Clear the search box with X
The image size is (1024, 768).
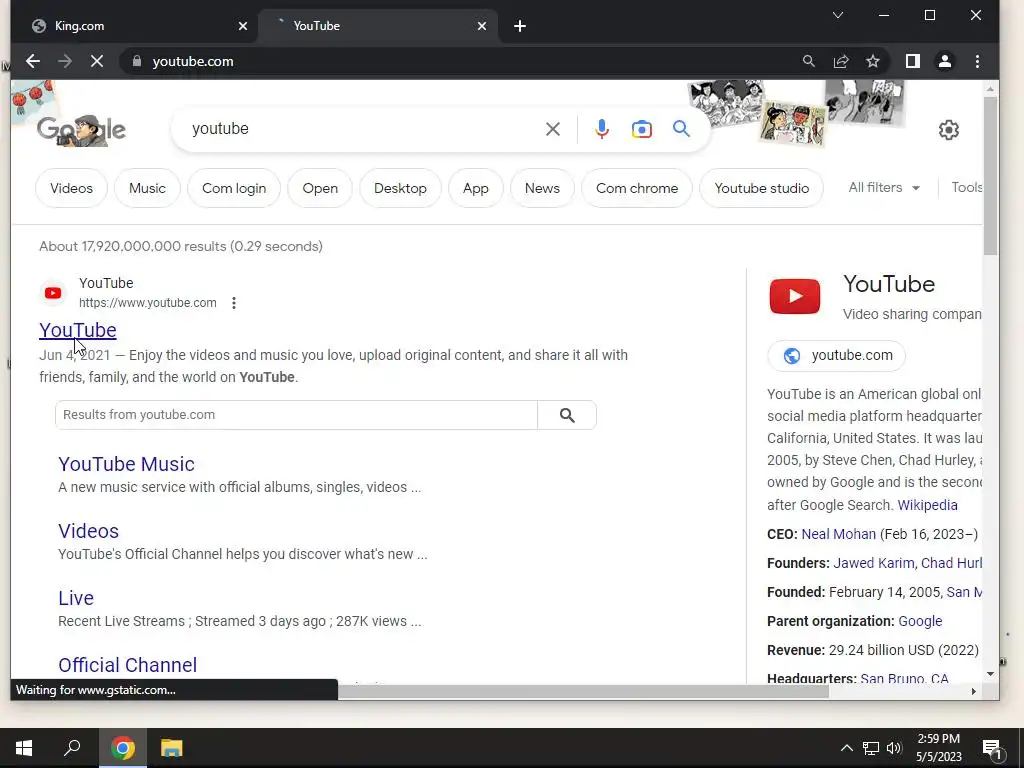[x=552, y=129]
